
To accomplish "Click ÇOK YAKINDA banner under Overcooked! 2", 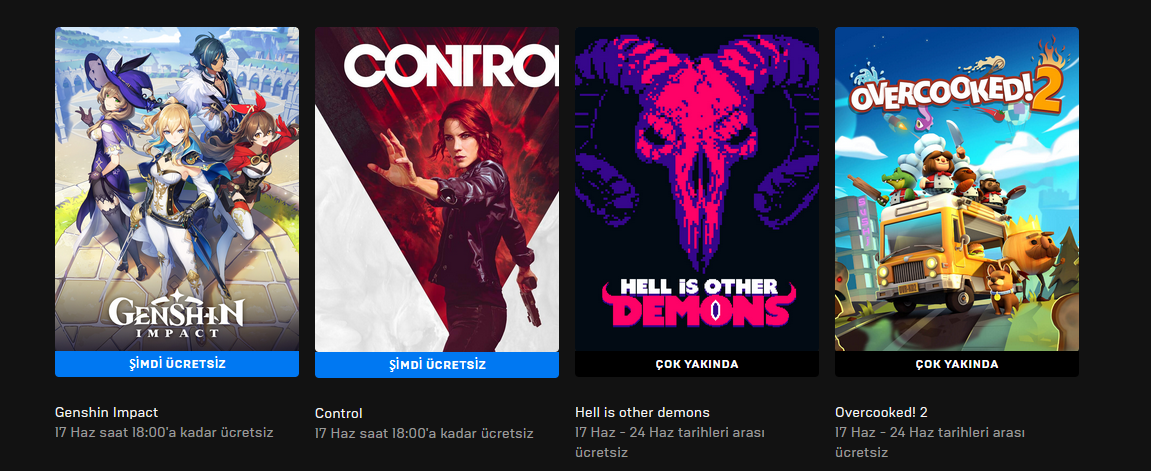I will point(956,364).
